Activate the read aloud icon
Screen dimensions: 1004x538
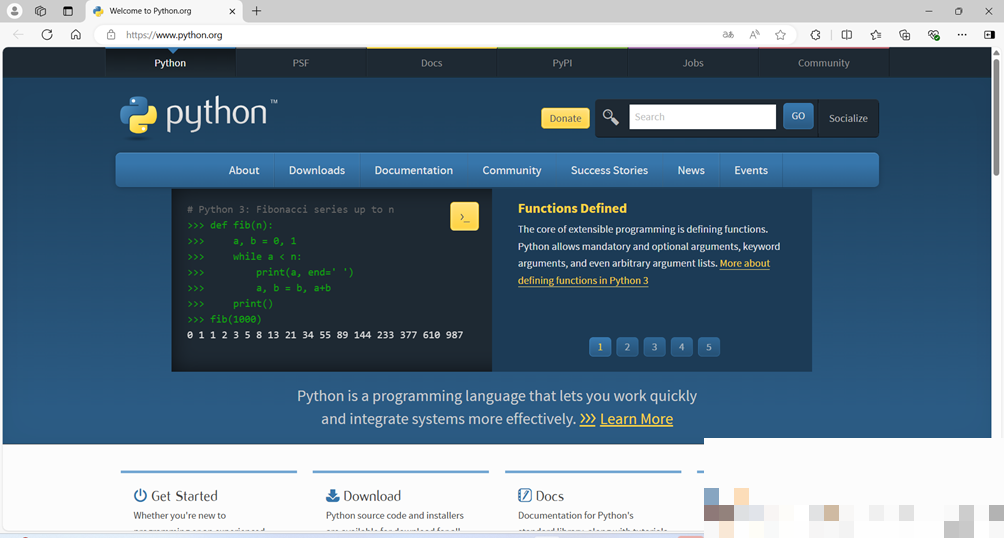click(754, 35)
